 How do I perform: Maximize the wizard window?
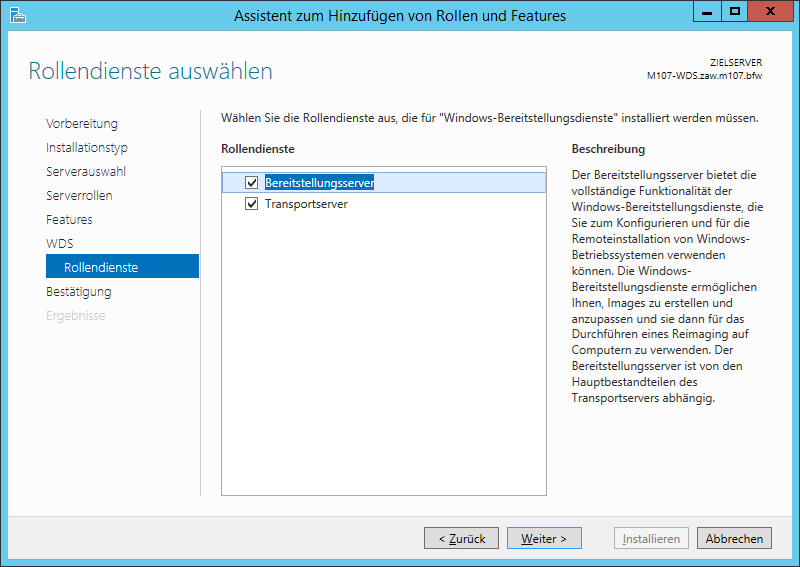coord(734,11)
